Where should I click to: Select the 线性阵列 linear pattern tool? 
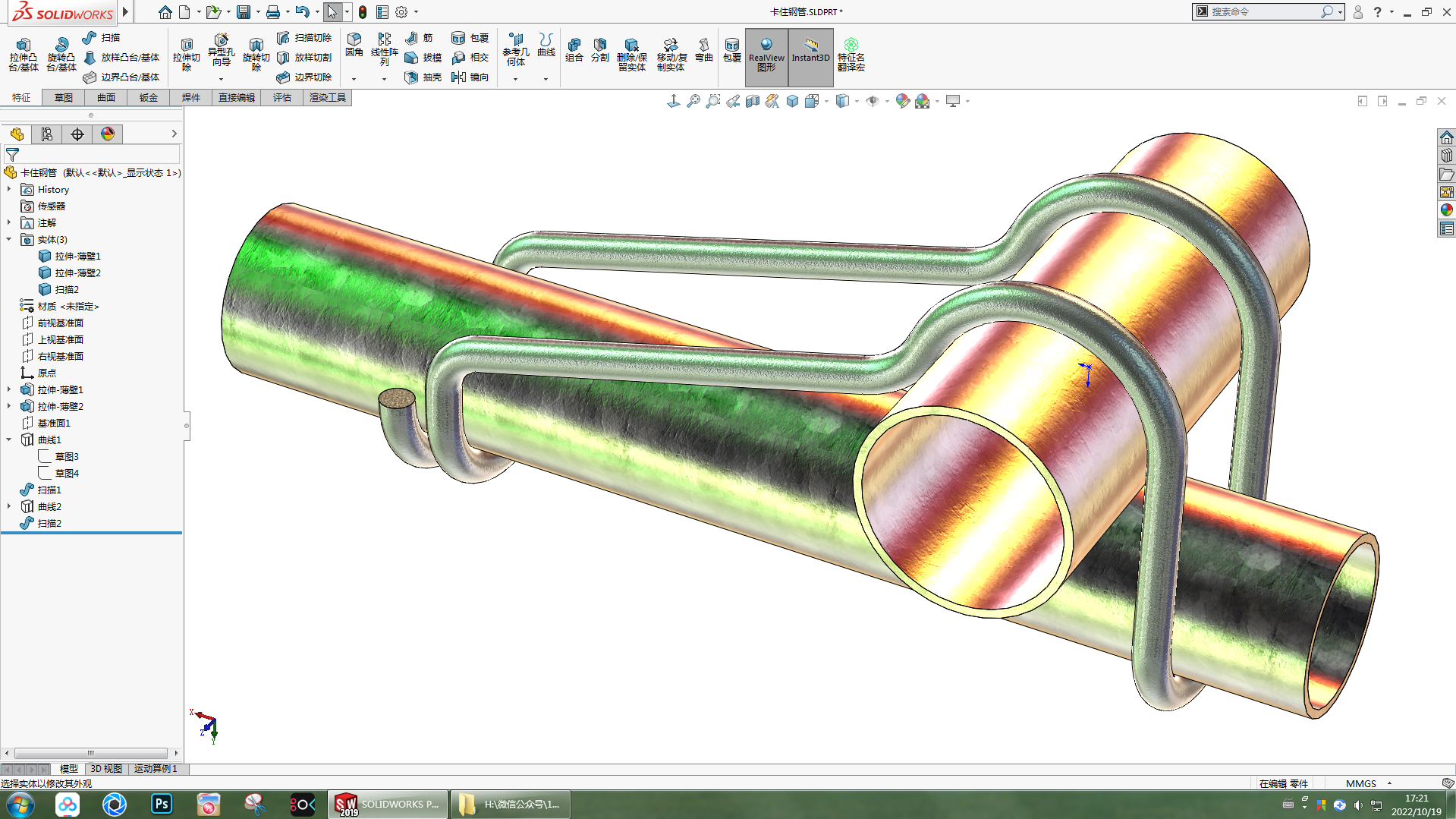click(385, 50)
